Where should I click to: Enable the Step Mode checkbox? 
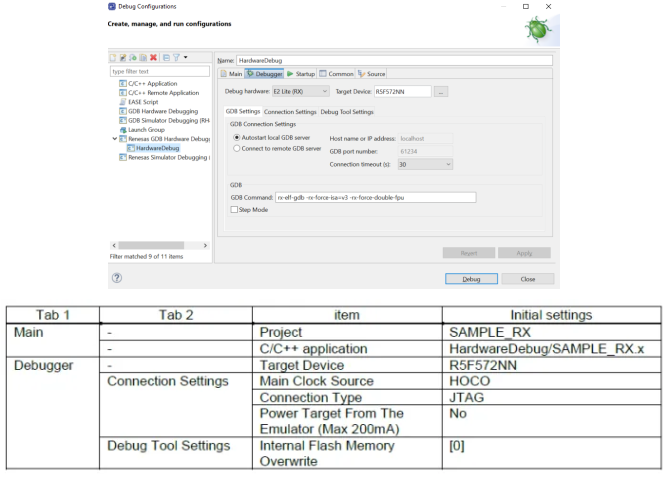[234, 210]
